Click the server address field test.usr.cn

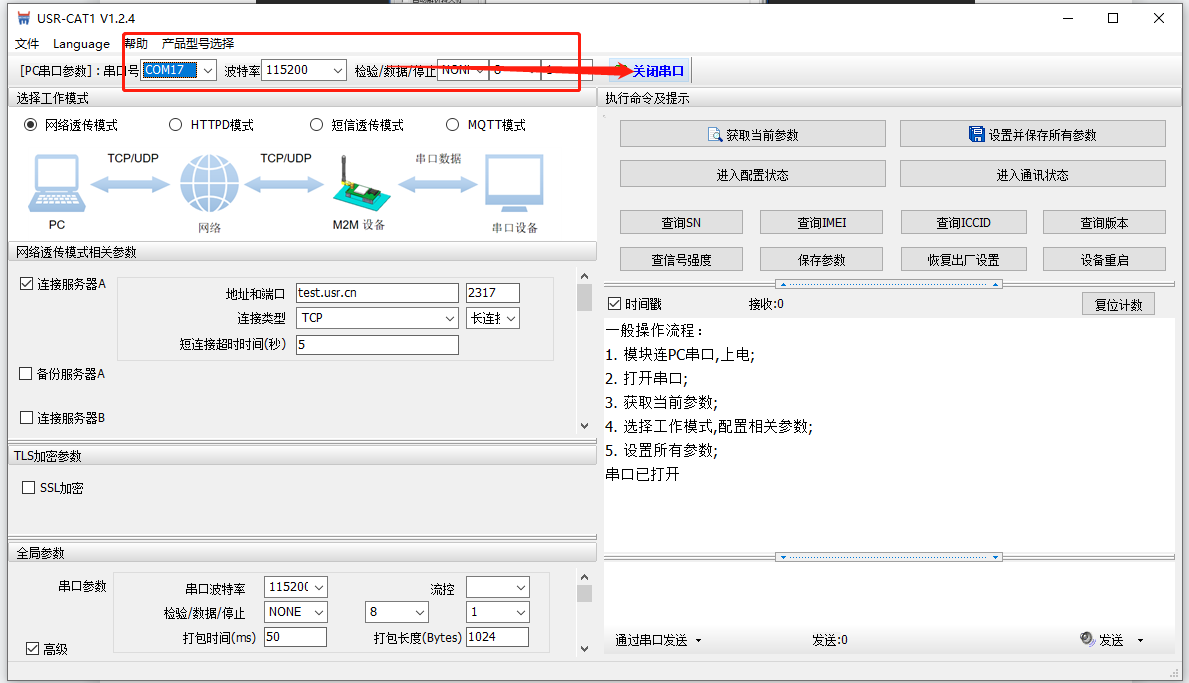(377, 293)
